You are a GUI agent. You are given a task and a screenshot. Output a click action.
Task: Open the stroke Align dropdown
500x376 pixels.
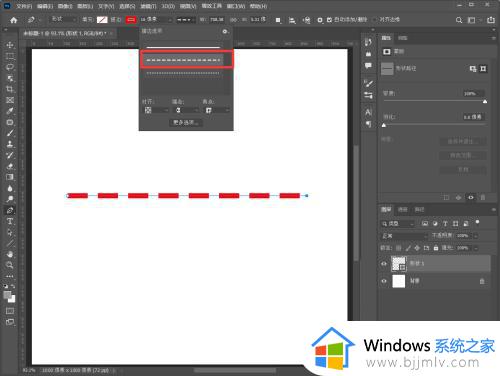click(x=156, y=110)
